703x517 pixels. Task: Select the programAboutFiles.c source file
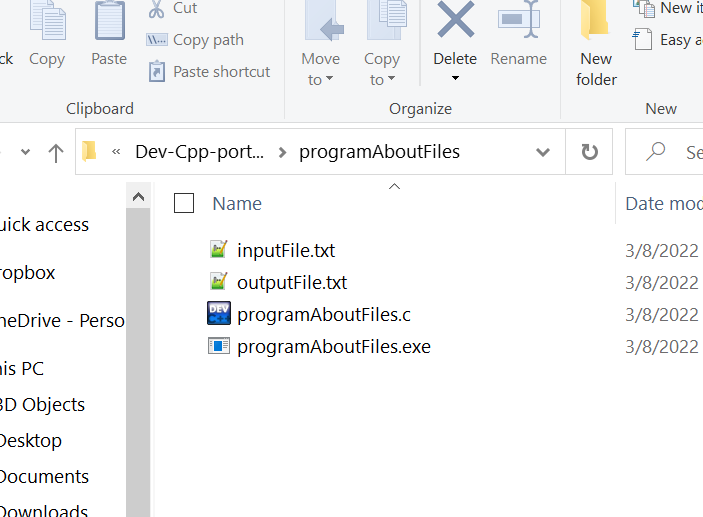point(323,315)
